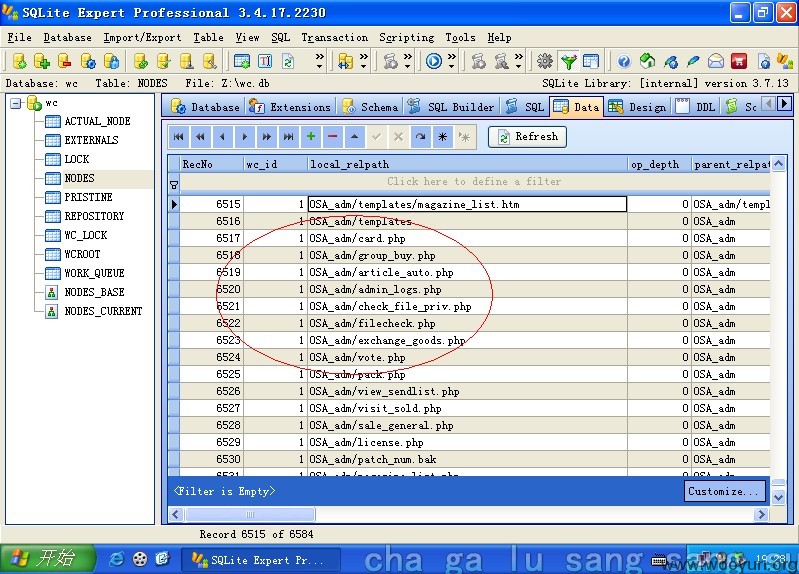799x574 pixels.
Task: Select cell OSA_adm/license.php
Action: click(x=467, y=442)
